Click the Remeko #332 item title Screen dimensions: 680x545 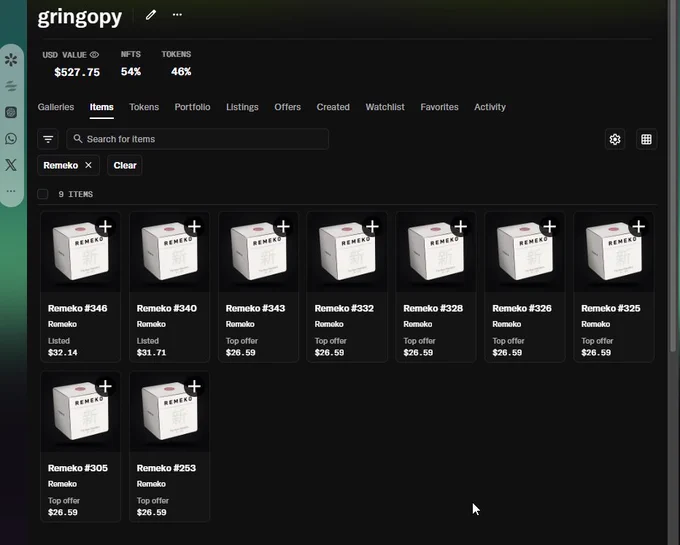coord(344,308)
